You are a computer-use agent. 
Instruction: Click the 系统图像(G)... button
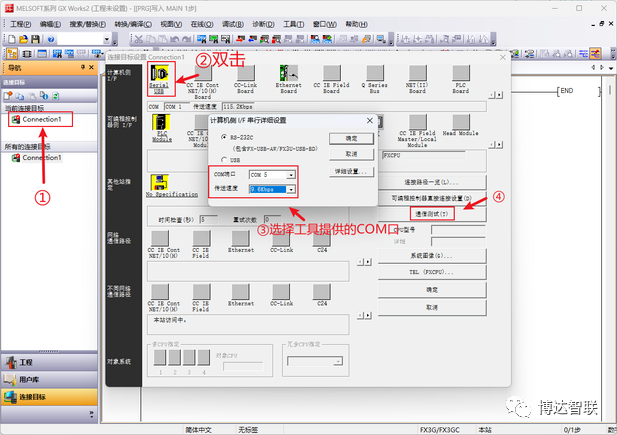coord(432,256)
